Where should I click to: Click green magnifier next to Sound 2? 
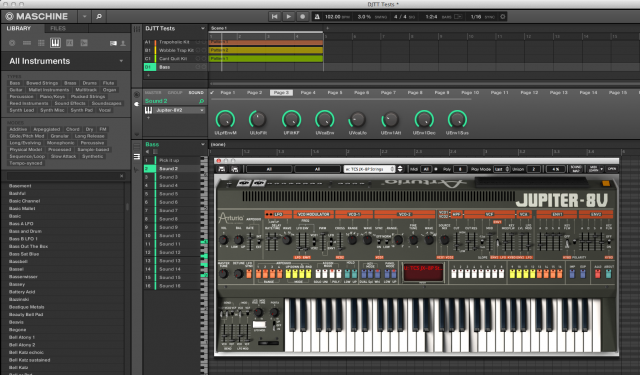tap(201, 101)
